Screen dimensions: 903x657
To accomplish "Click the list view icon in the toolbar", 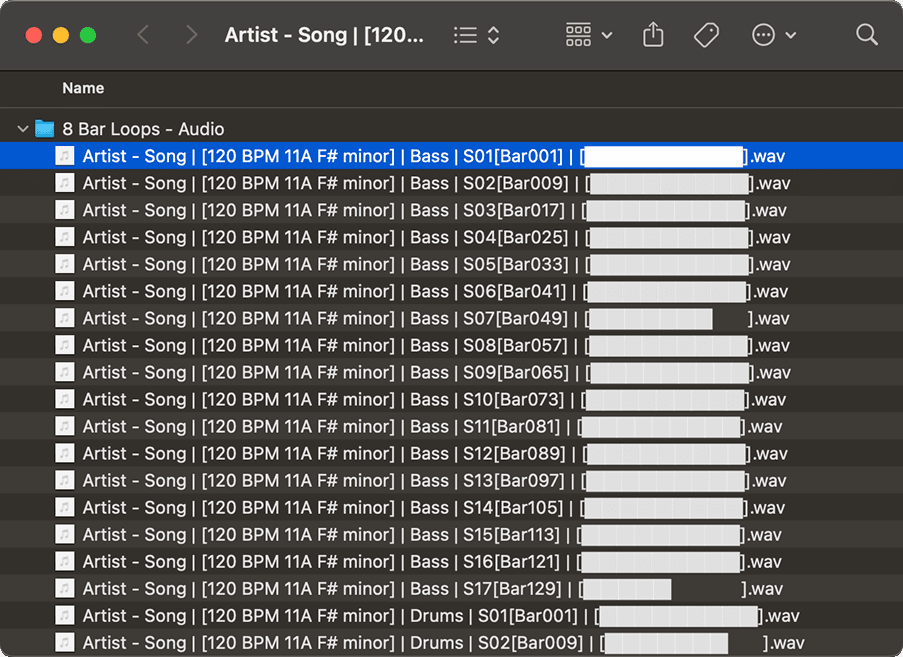I will point(464,34).
